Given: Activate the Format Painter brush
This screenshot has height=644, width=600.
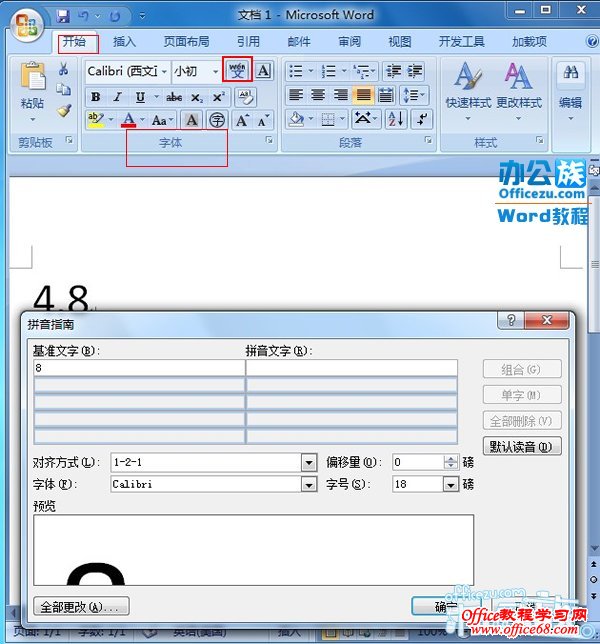Looking at the screenshot, I should tap(64, 110).
